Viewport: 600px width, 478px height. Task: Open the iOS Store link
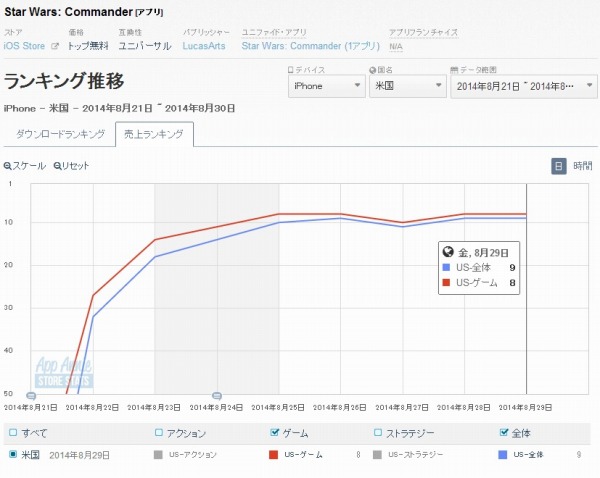(24, 46)
